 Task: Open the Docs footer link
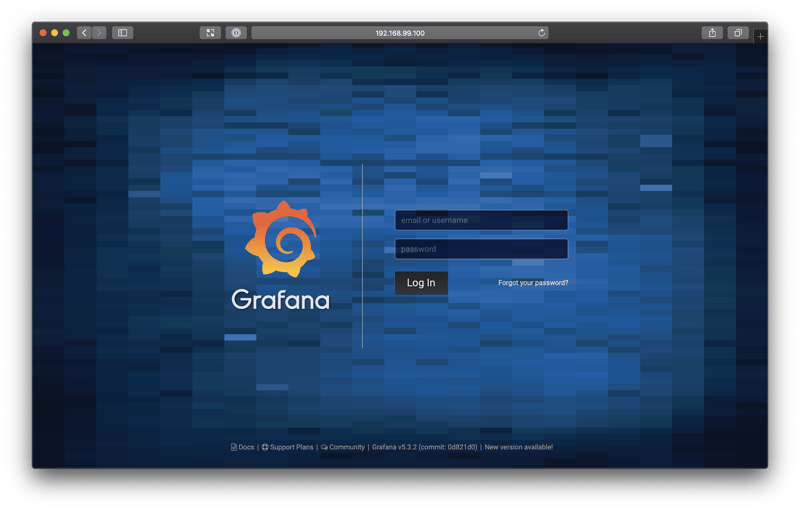tap(243, 447)
